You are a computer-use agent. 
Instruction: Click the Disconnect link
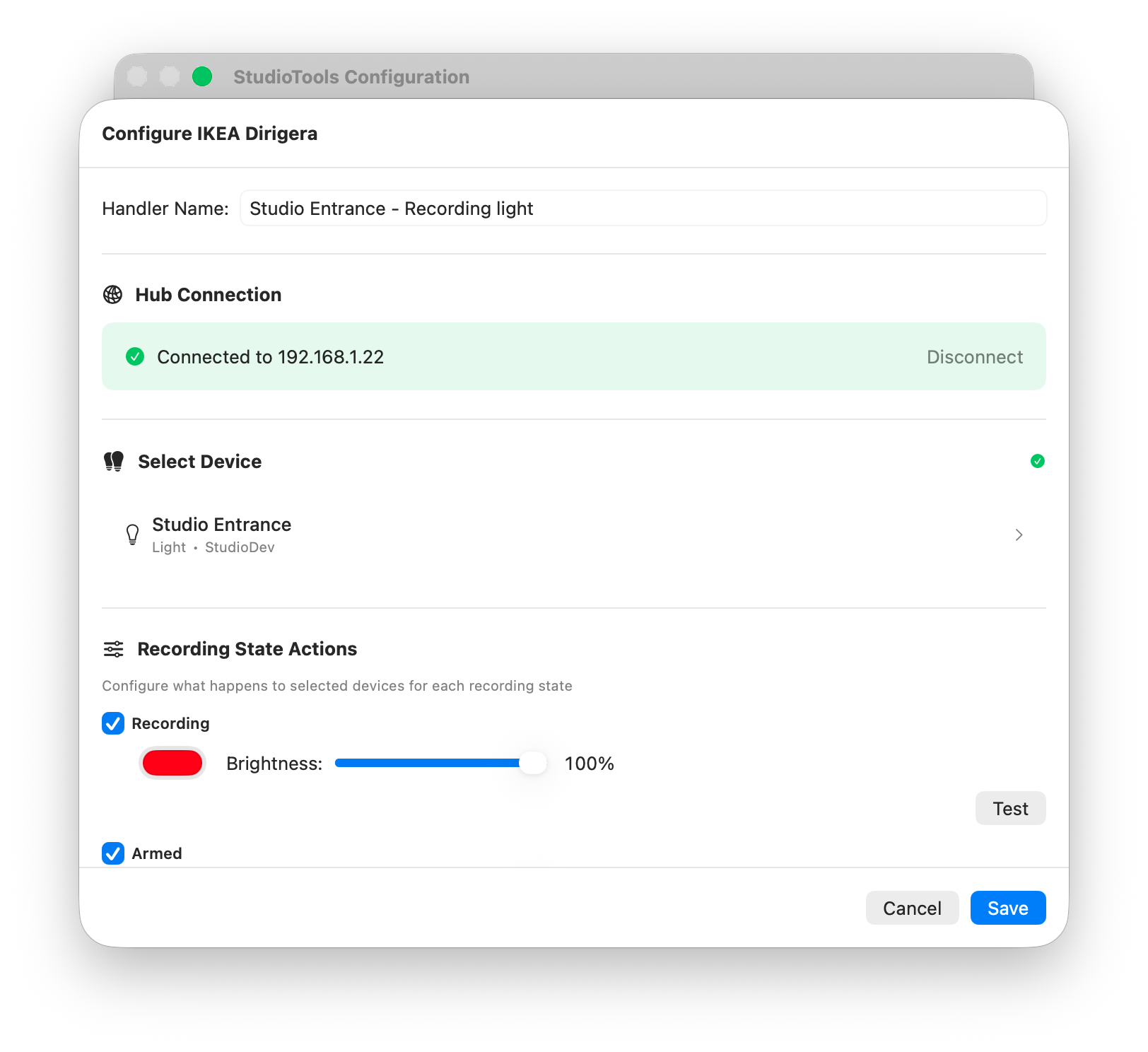(x=975, y=356)
